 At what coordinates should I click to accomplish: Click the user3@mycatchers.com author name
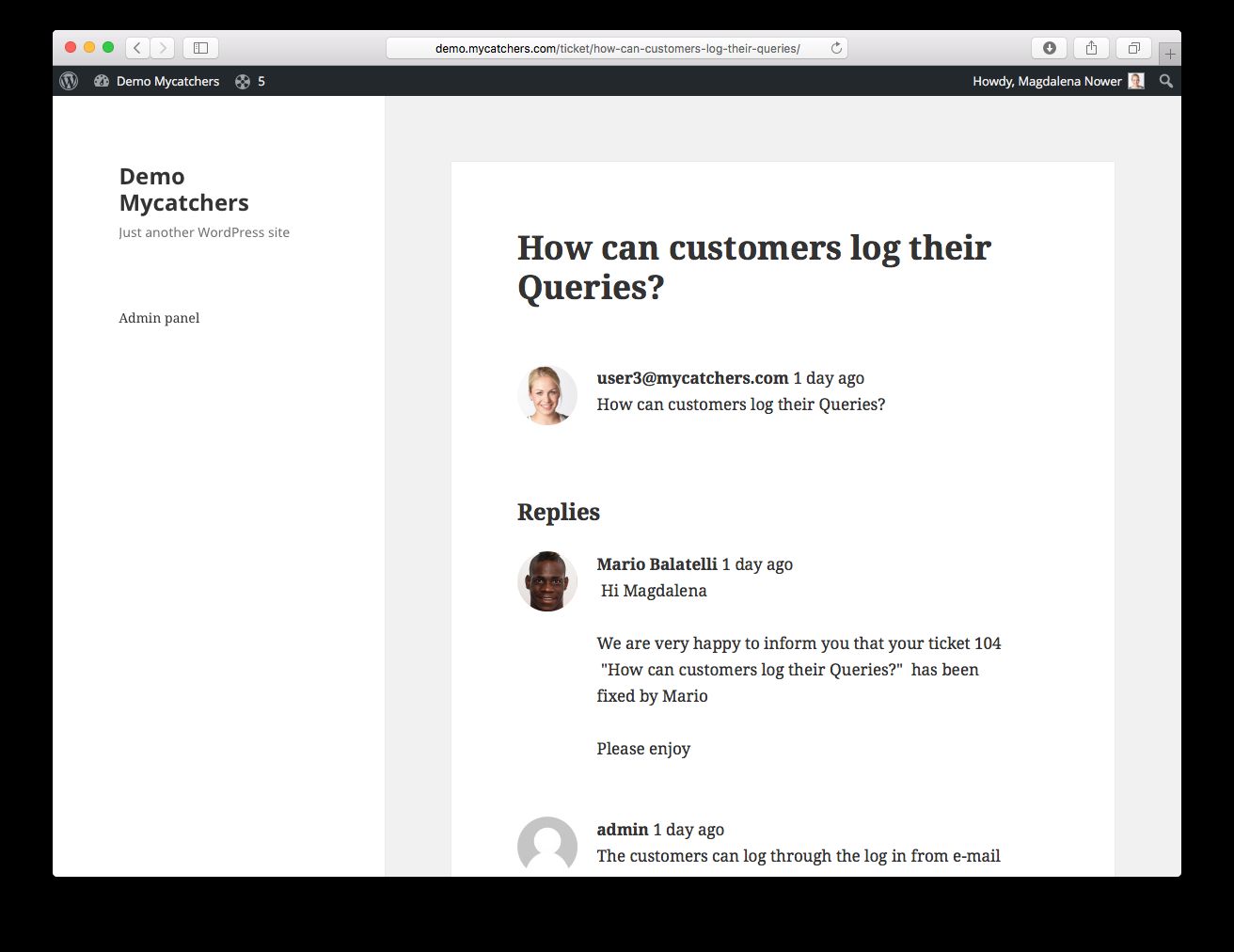point(692,378)
